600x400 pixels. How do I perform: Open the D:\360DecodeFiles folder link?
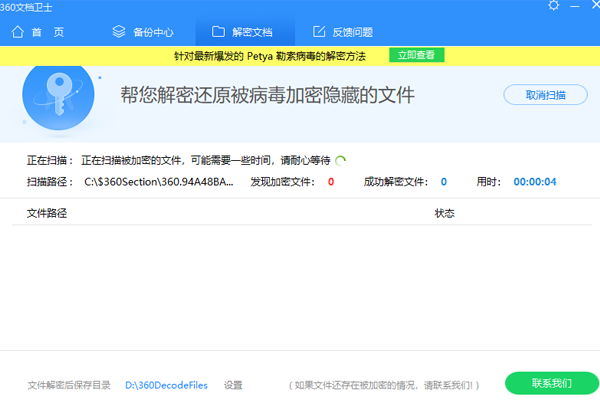(168, 384)
